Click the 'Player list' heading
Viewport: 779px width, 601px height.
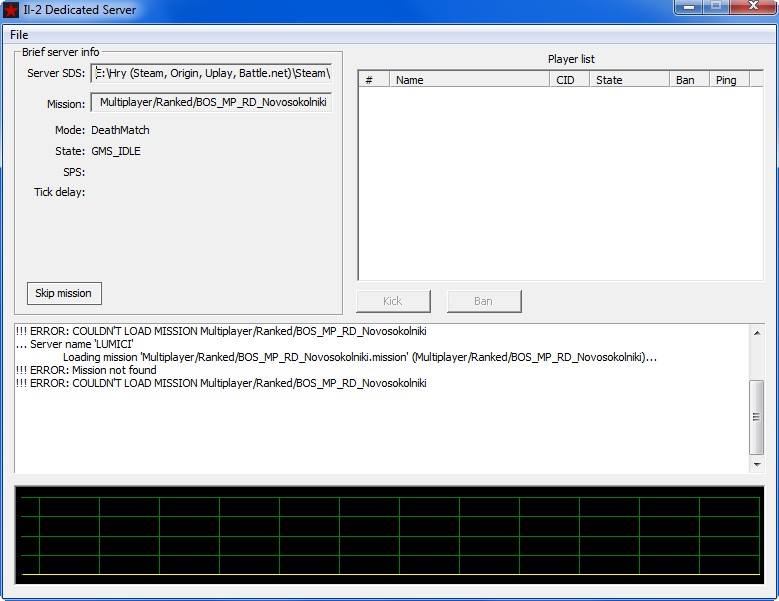pos(571,59)
